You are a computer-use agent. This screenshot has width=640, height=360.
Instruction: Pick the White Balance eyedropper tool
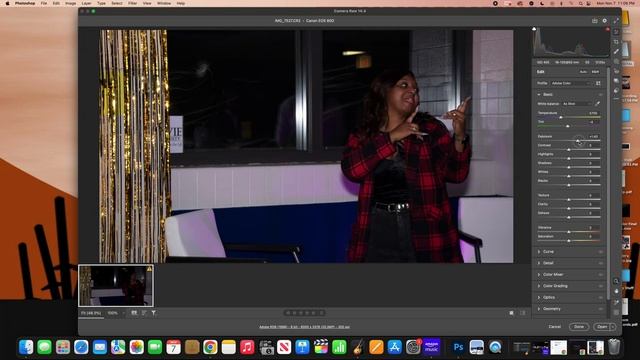coord(597,104)
